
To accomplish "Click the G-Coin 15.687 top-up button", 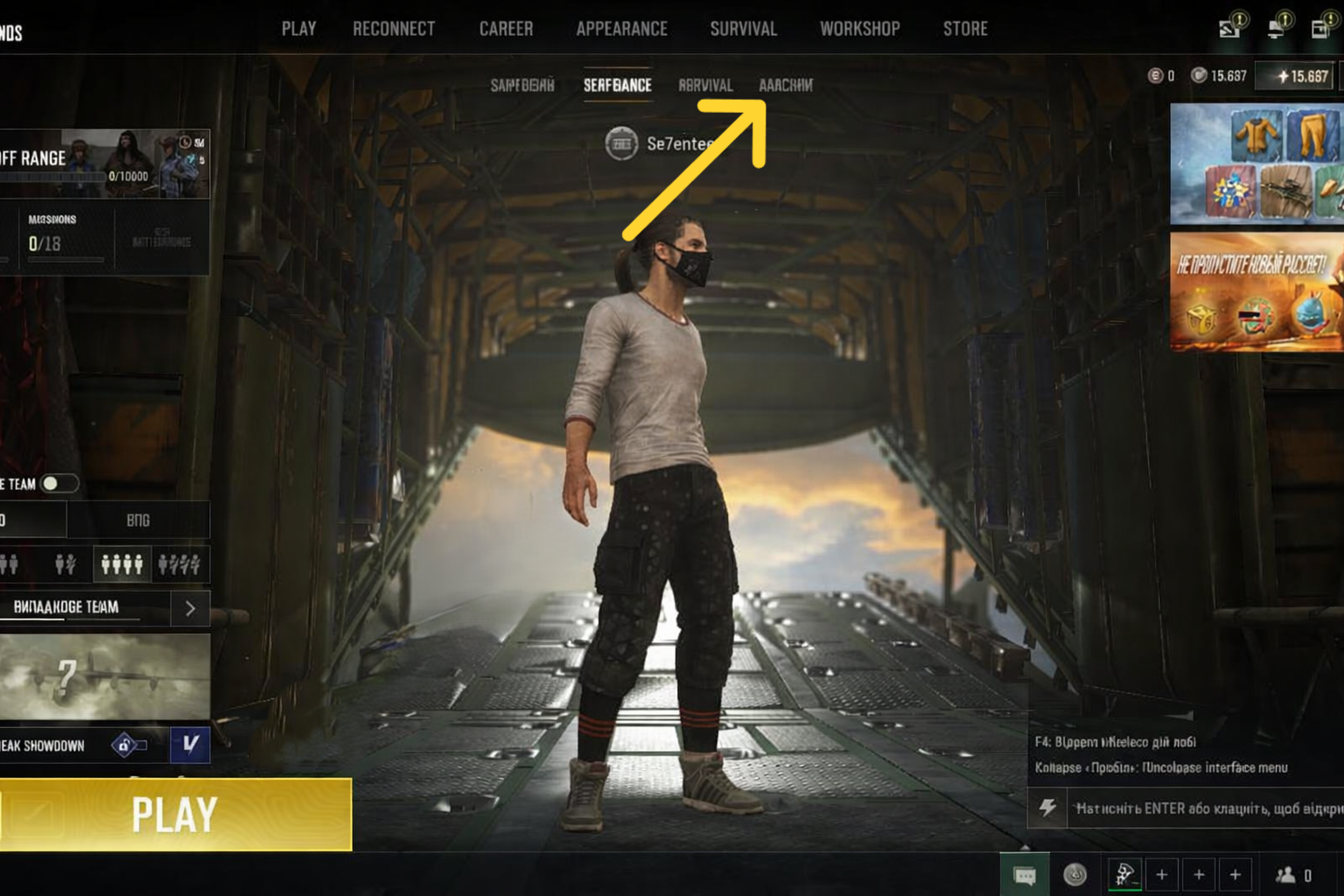I will [1294, 76].
